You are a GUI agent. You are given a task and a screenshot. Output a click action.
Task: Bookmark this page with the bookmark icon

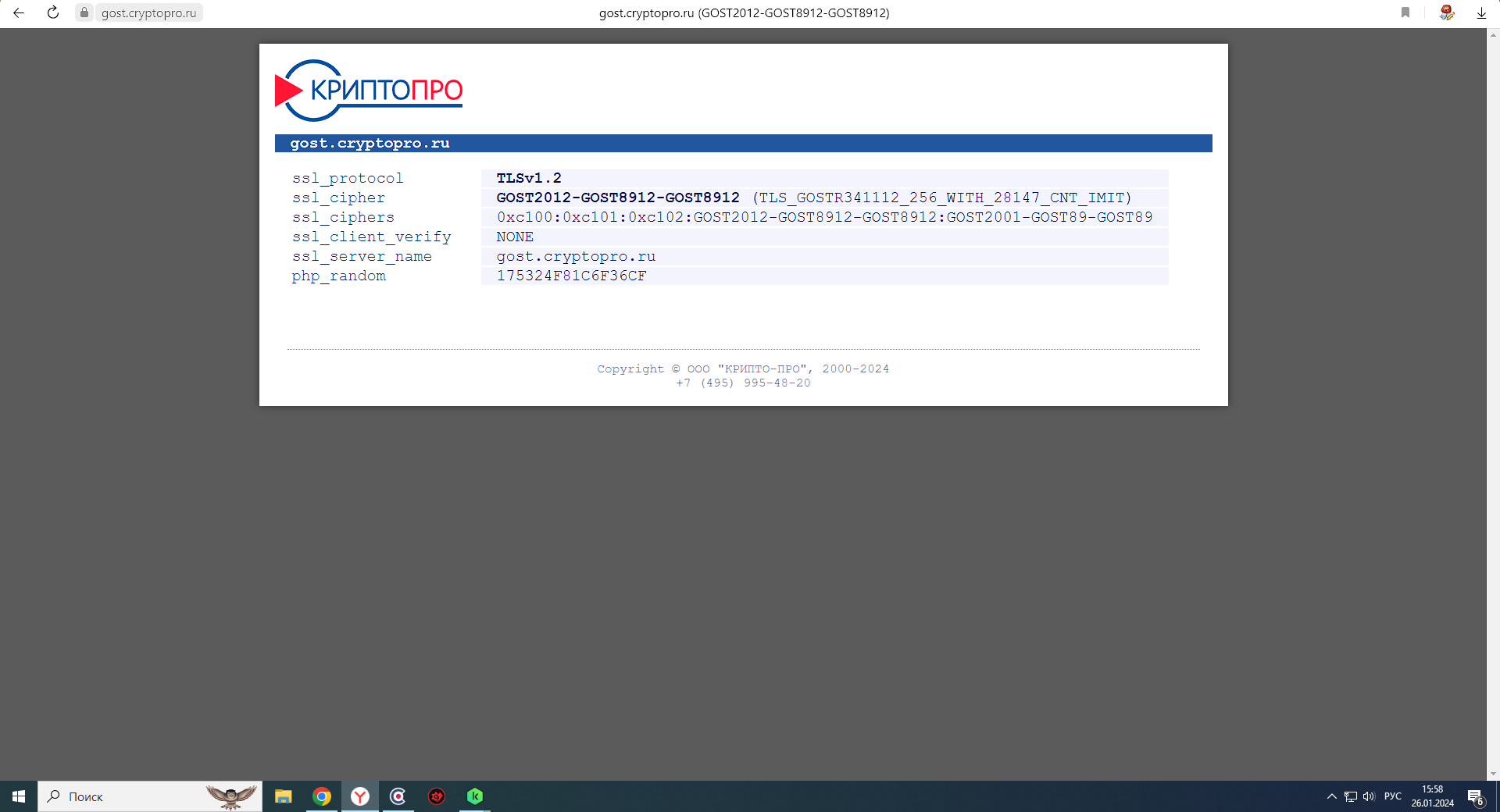[1405, 12]
